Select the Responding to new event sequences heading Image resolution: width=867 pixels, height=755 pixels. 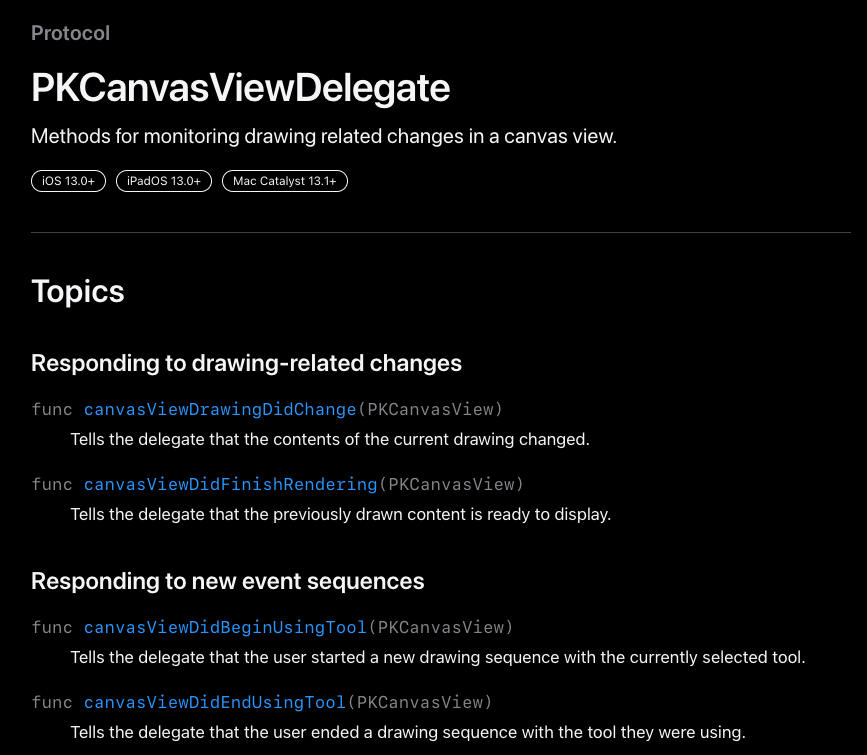pos(228,581)
